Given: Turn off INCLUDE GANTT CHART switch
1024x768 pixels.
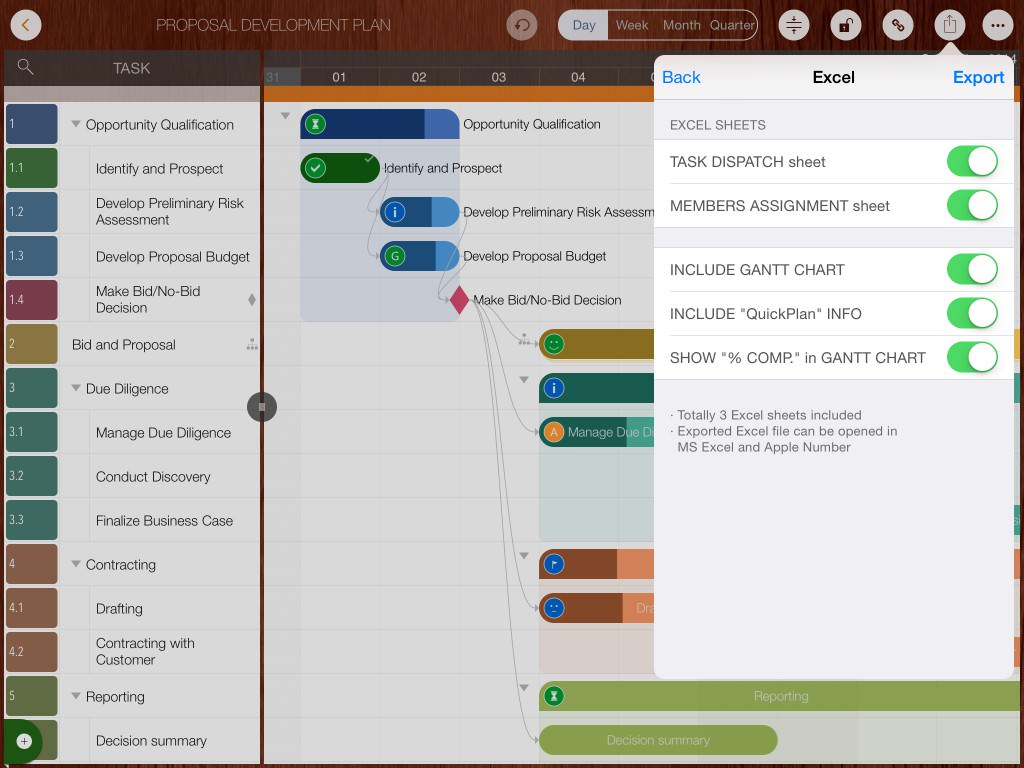Looking at the screenshot, I should (971, 269).
